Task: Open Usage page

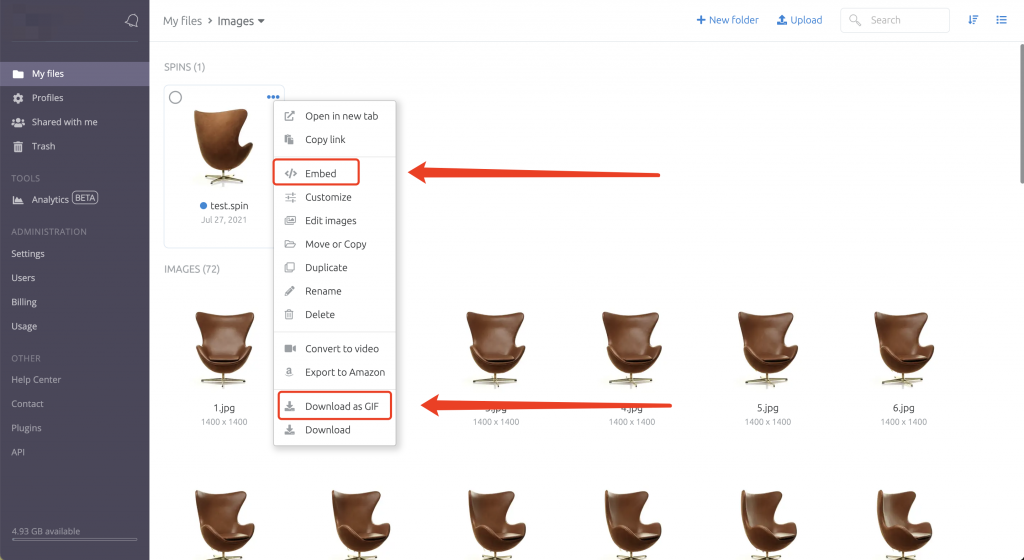Action: point(24,326)
